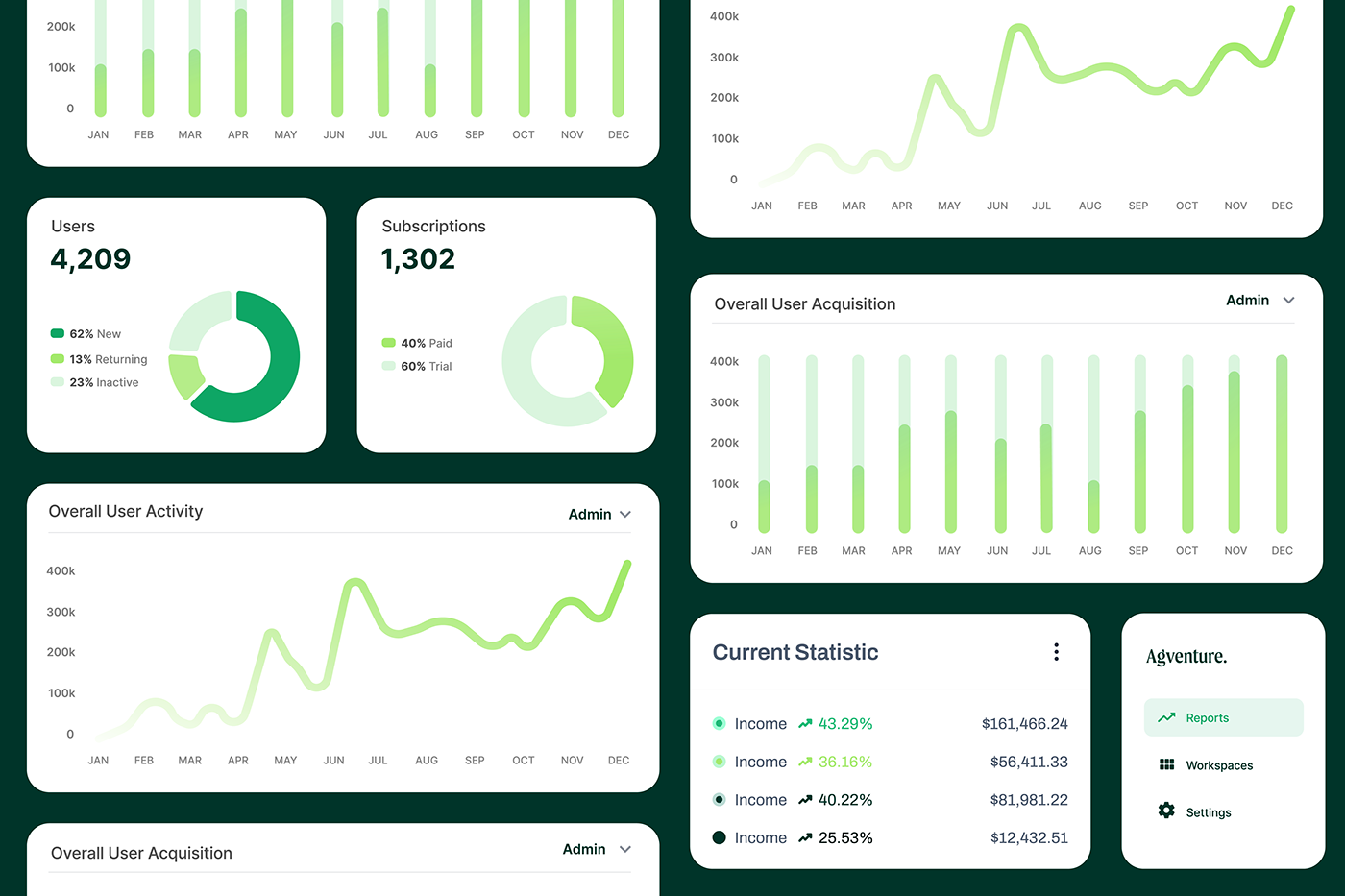This screenshot has width=1345, height=896.
Task: Open Settings in the sidebar
Action: (1209, 812)
